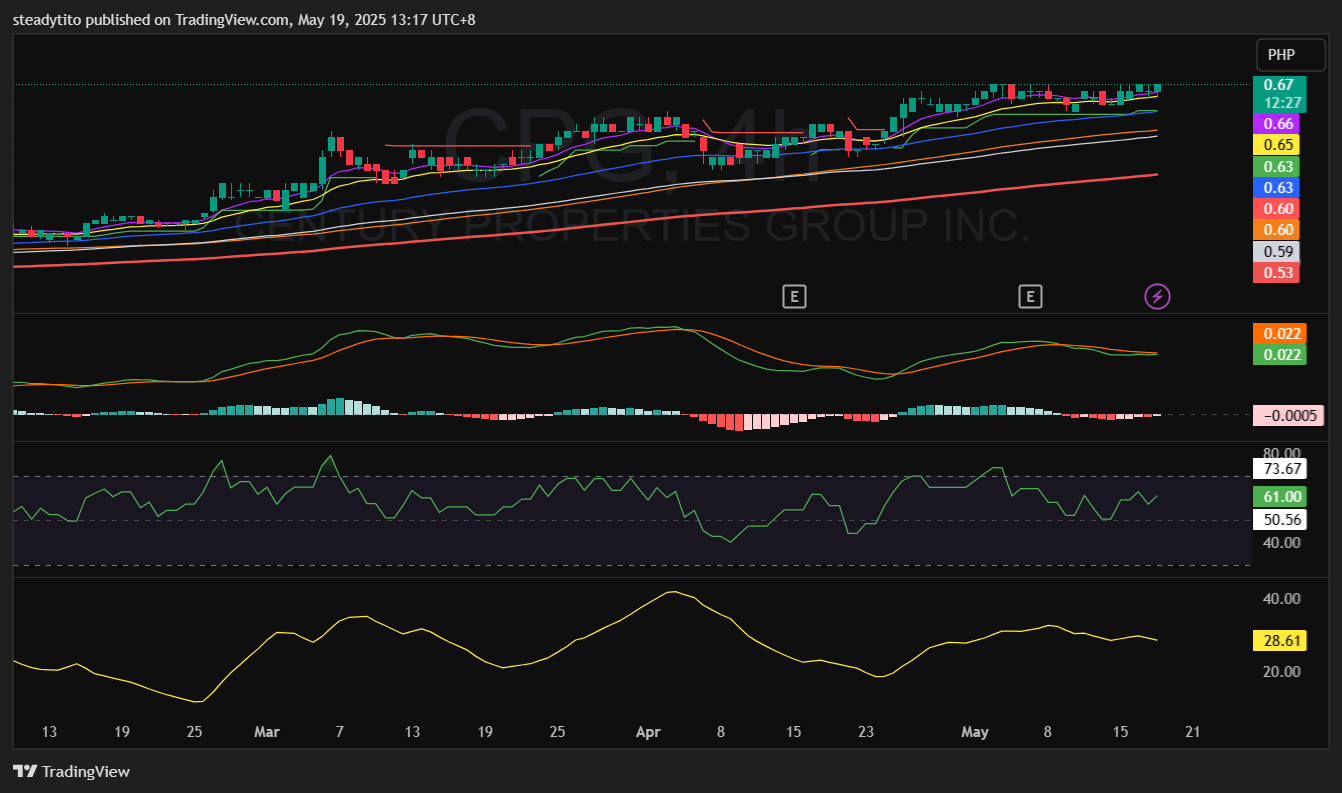Click the 'May' label on time axis
Image resolution: width=1342 pixels, height=793 pixels.
click(x=974, y=732)
